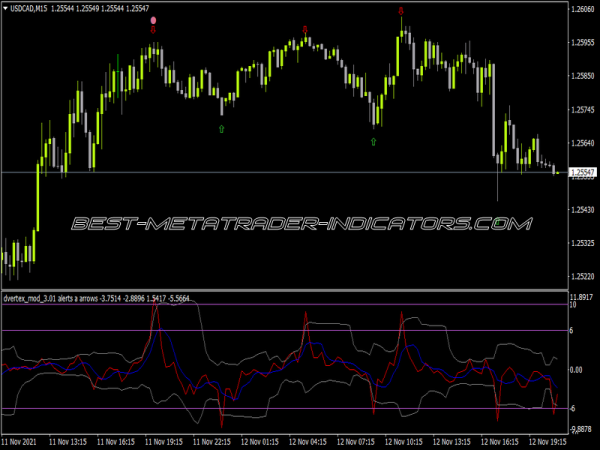Click the chart menu triangle beside USDCAD,M15
The image size is (600, 450).
click(x=5, y=8)
